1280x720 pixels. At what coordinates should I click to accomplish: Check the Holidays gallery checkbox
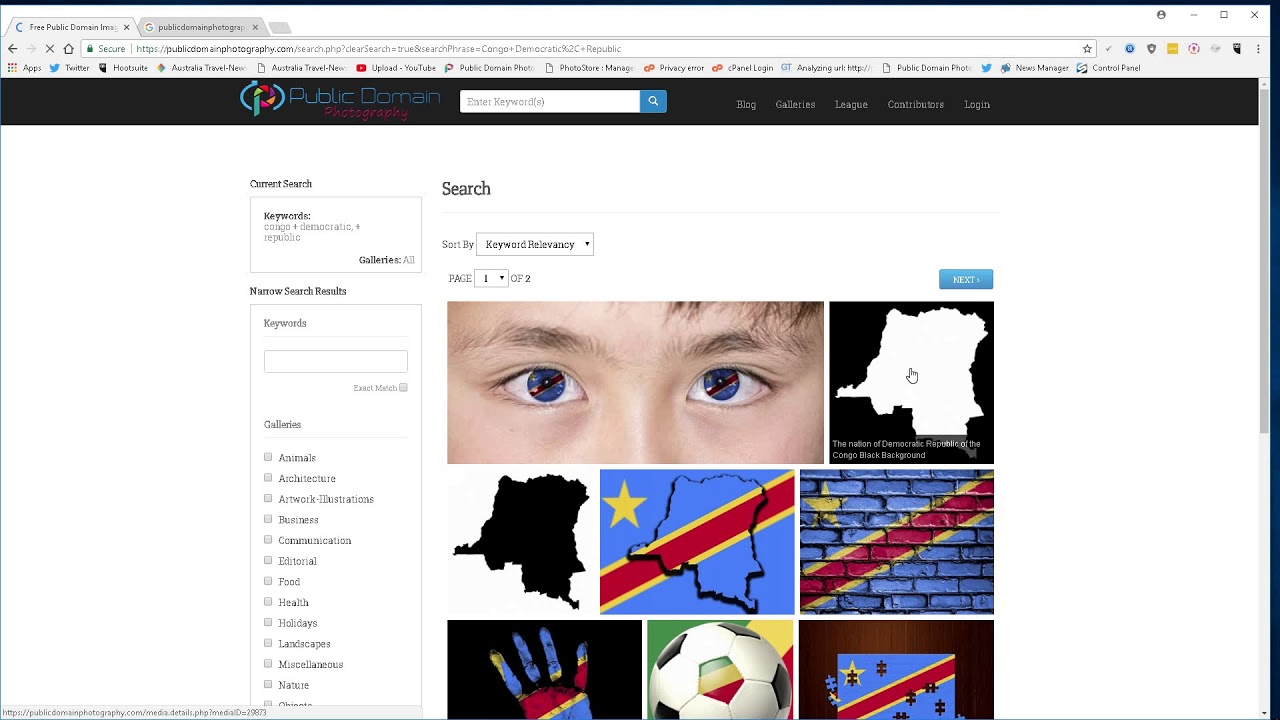268,622
